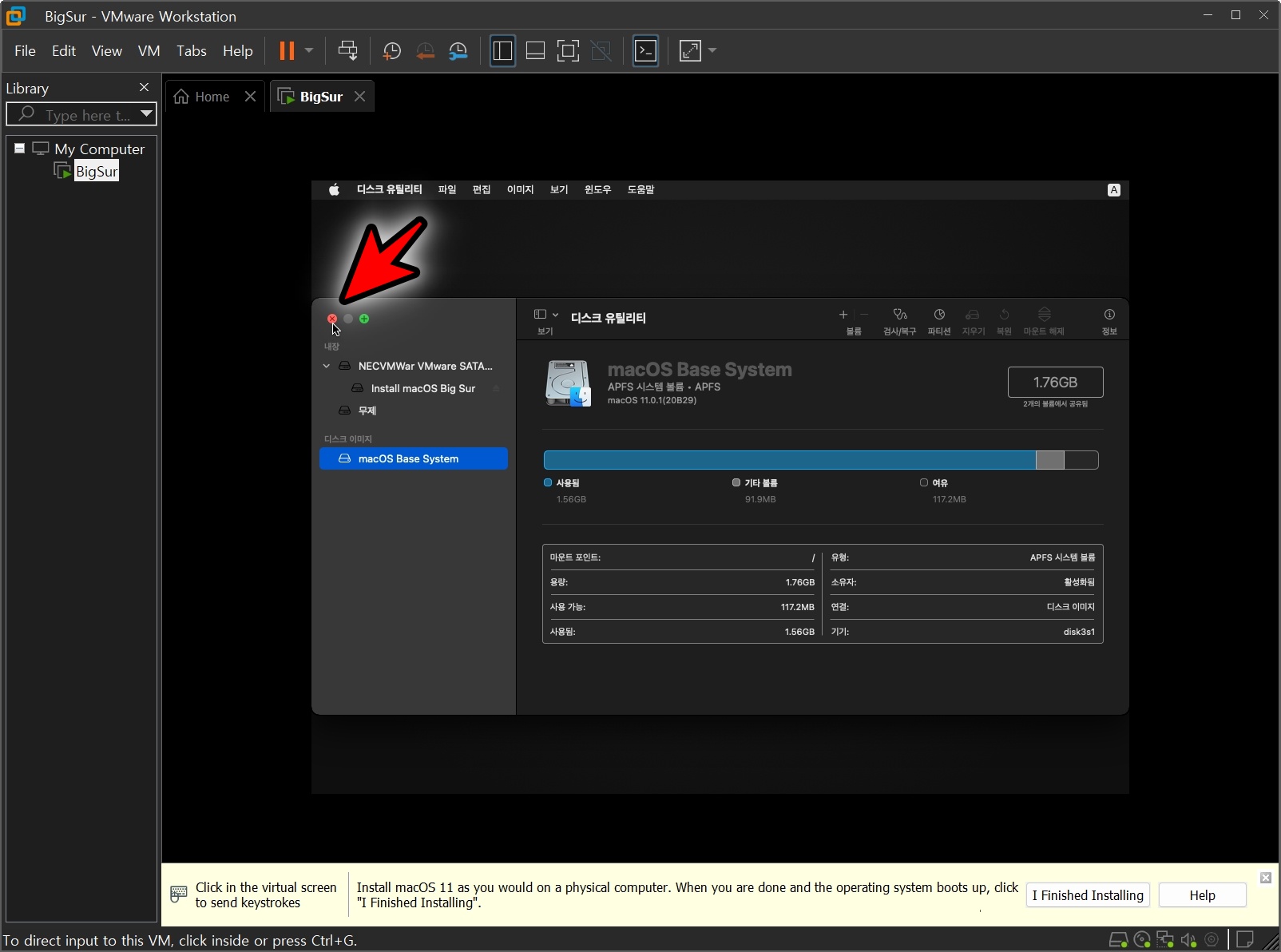
Task: Open the stretch guest dropdown arrow
Action: pyautogui.click(x=712, y=51)
